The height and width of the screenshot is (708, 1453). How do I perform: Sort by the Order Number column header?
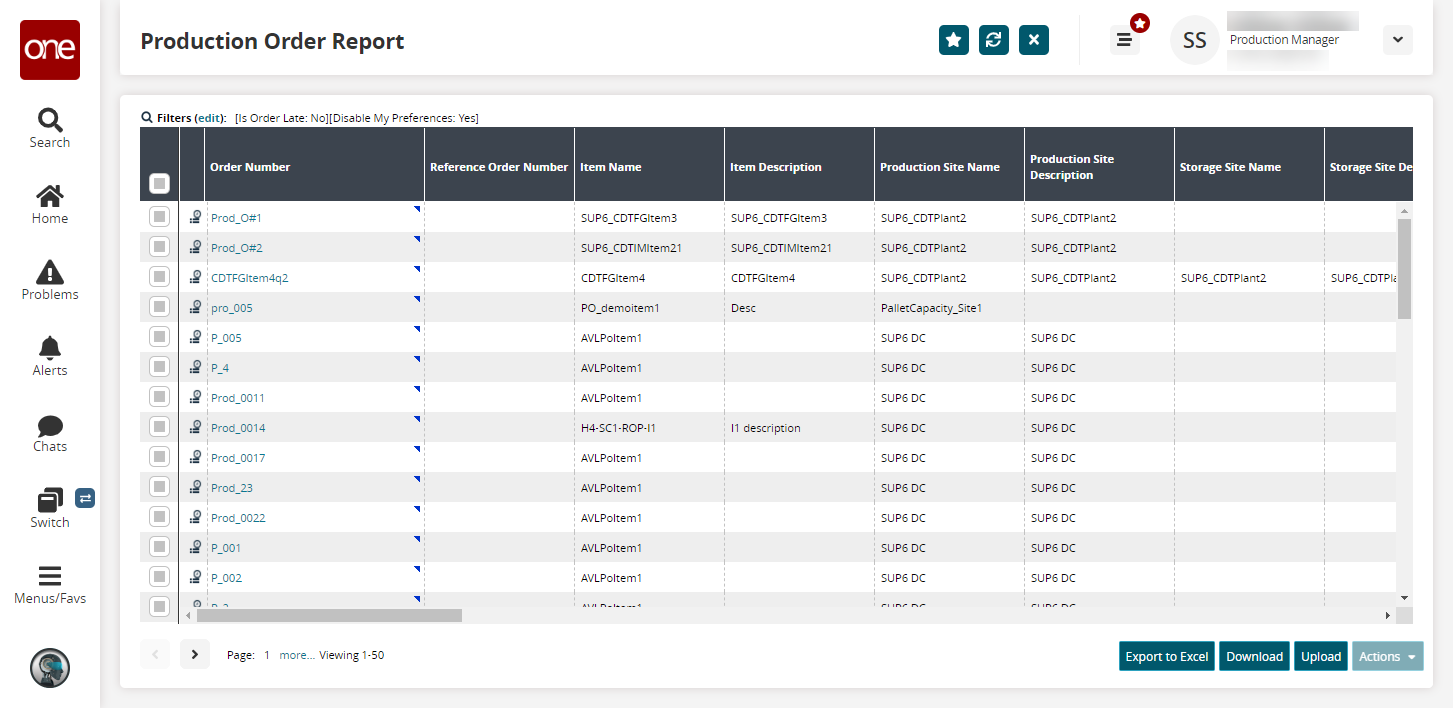[x=250, y=167]
